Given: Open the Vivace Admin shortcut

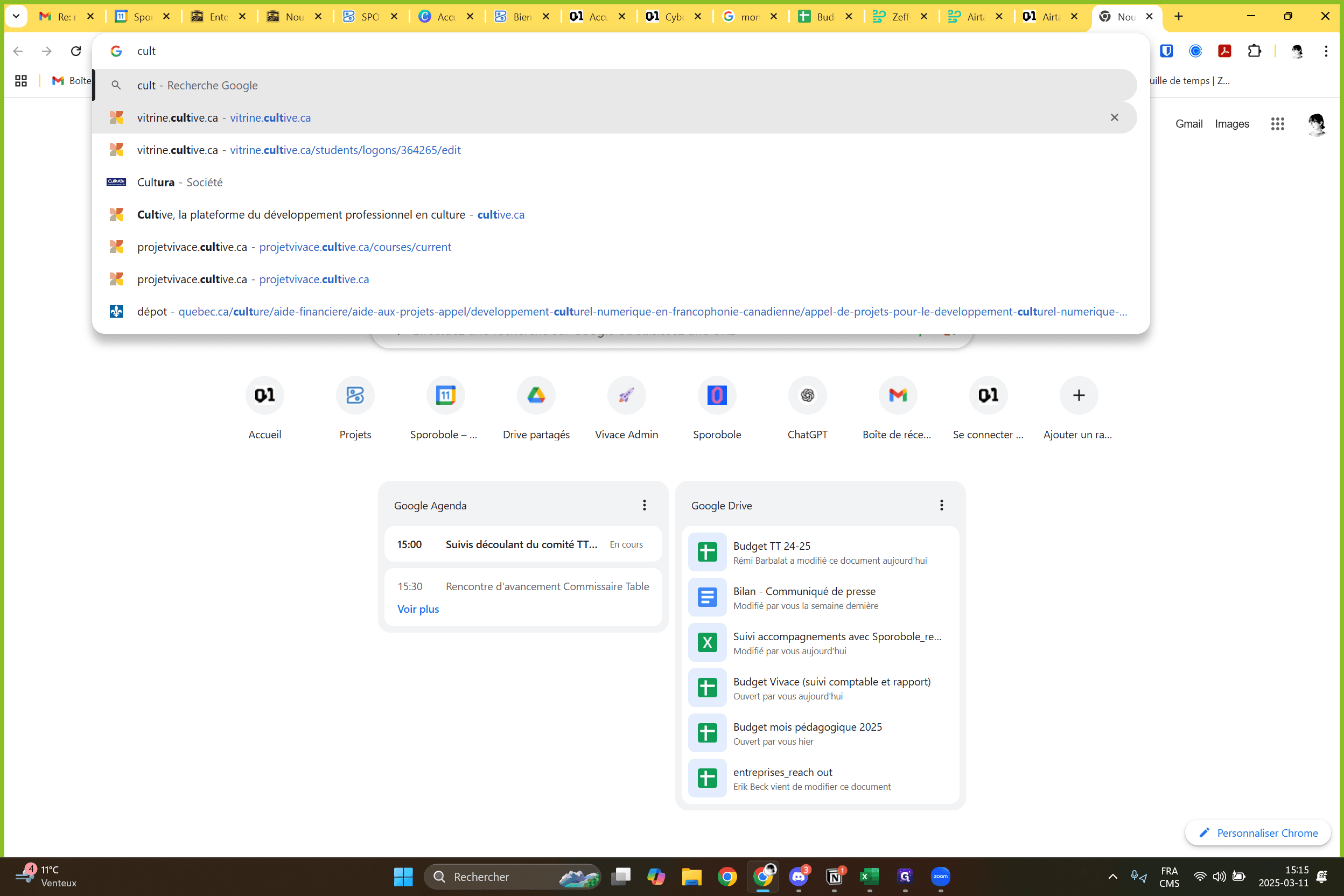Looking at the screenshot, I should pyautogui.click(x=626, y=408).
